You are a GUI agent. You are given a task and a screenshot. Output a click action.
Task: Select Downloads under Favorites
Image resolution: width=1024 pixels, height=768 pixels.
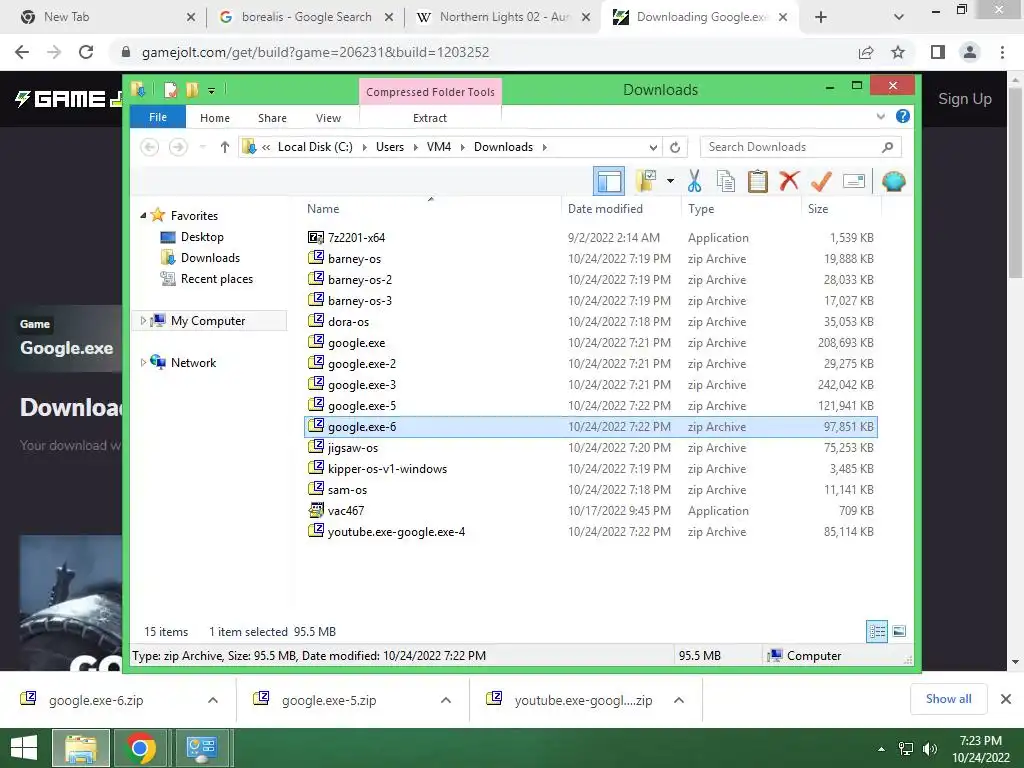(210, 257)
